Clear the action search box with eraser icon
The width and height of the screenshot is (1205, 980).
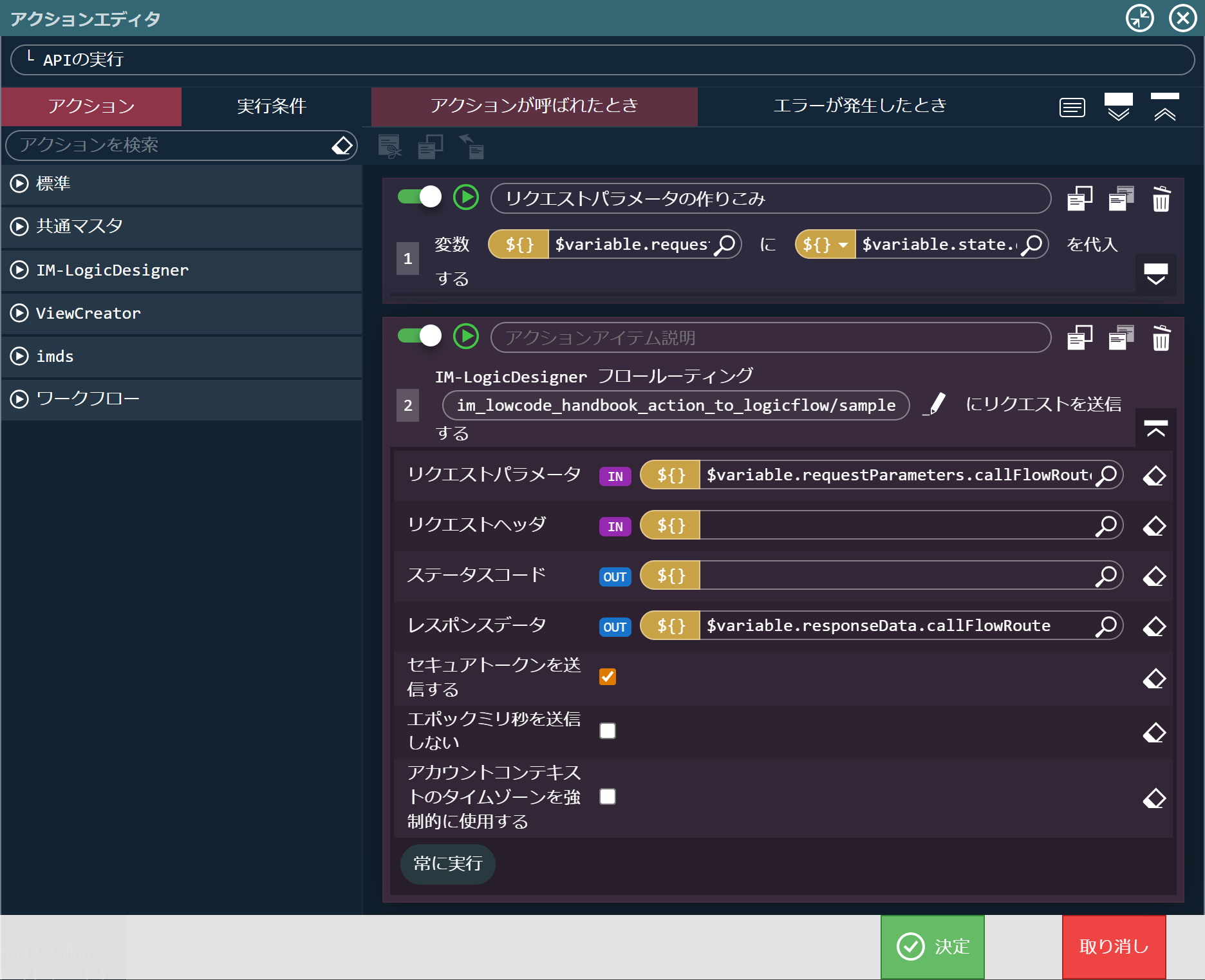pyautogui.click(x=342, y=146)
